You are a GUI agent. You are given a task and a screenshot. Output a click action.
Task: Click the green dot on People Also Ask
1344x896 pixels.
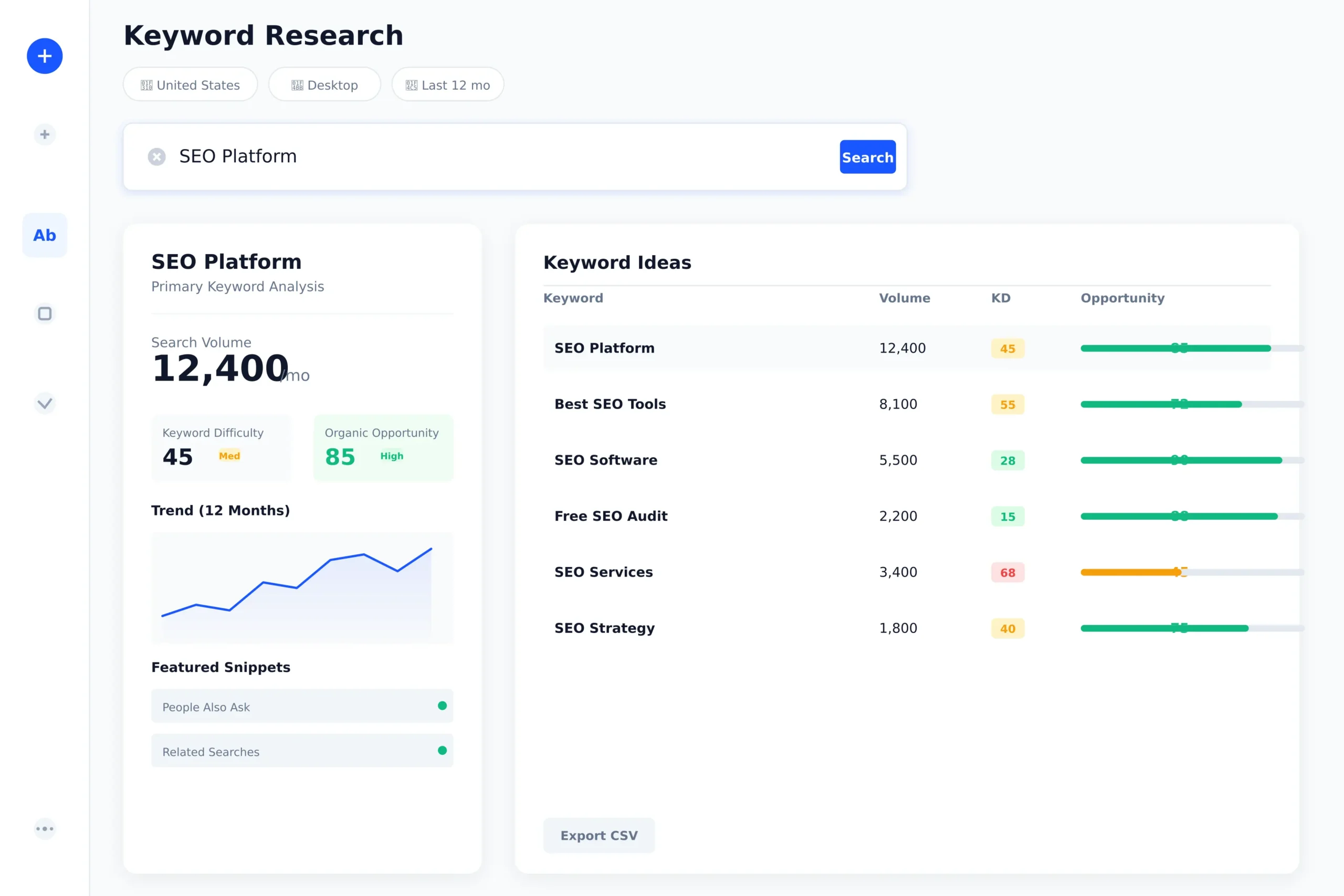442,705
